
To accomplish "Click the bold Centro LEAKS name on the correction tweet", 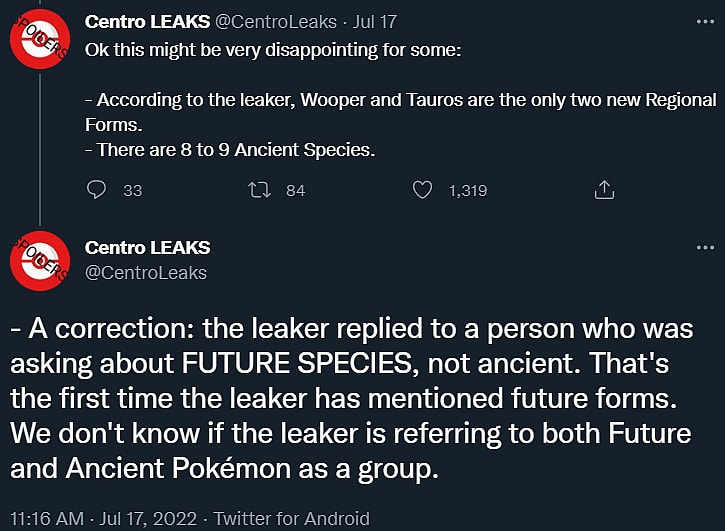I will coord(148,248).
